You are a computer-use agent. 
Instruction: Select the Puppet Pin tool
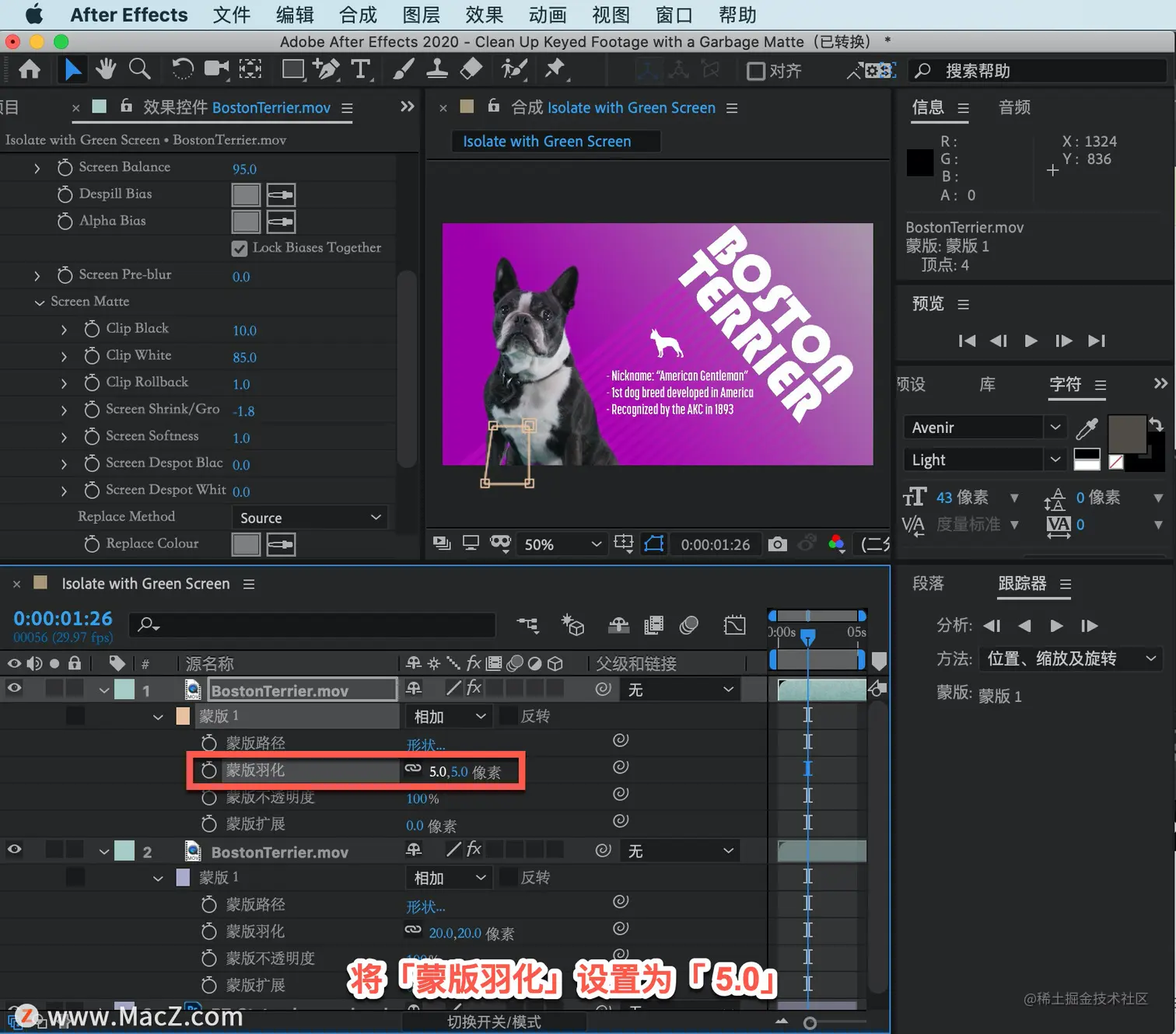click(555, 70)
